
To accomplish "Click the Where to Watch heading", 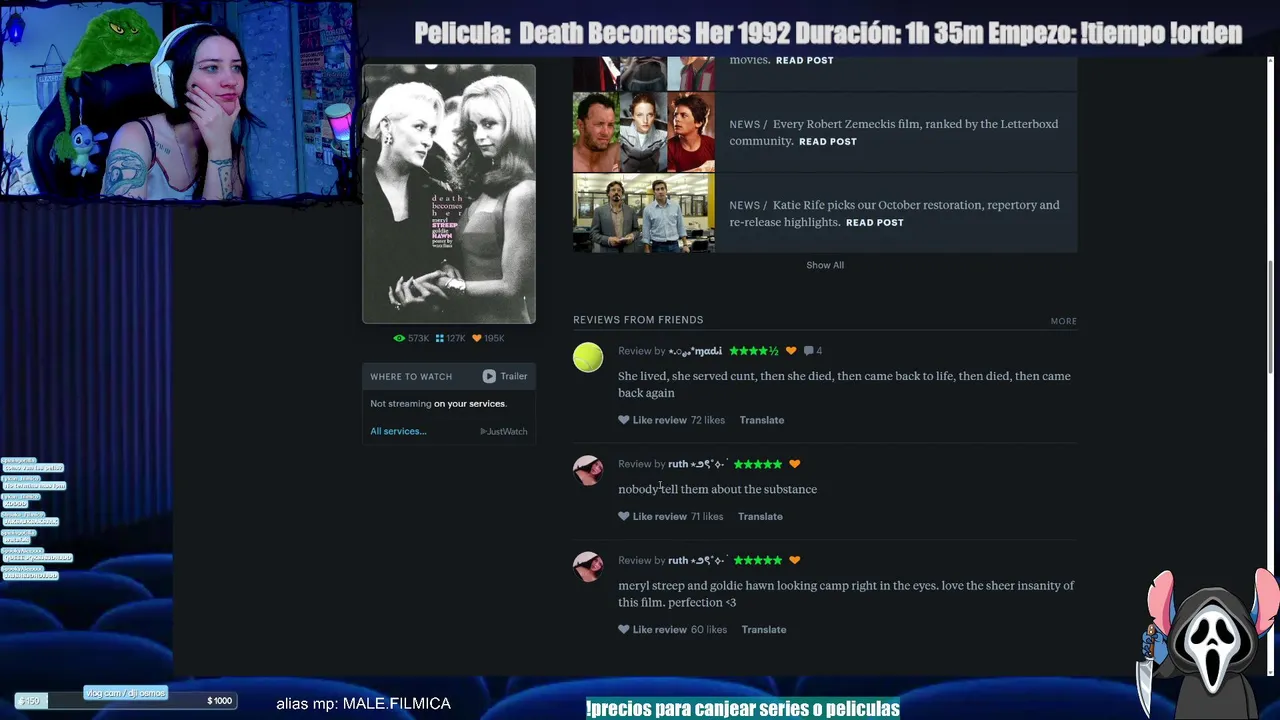I will pos(411,377).
